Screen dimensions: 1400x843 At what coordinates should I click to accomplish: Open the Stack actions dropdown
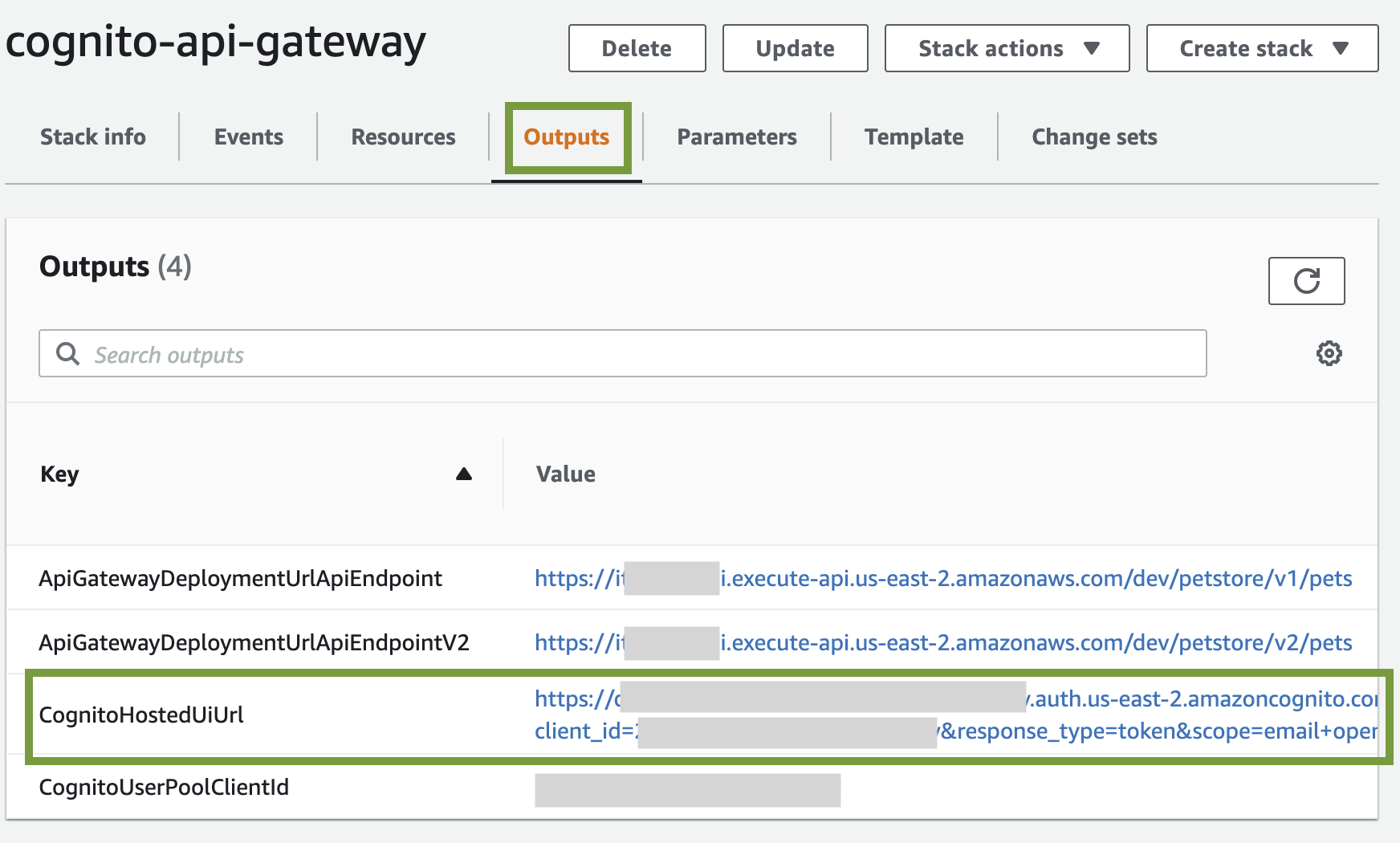pyautogui.click(x=1006, y=48)
